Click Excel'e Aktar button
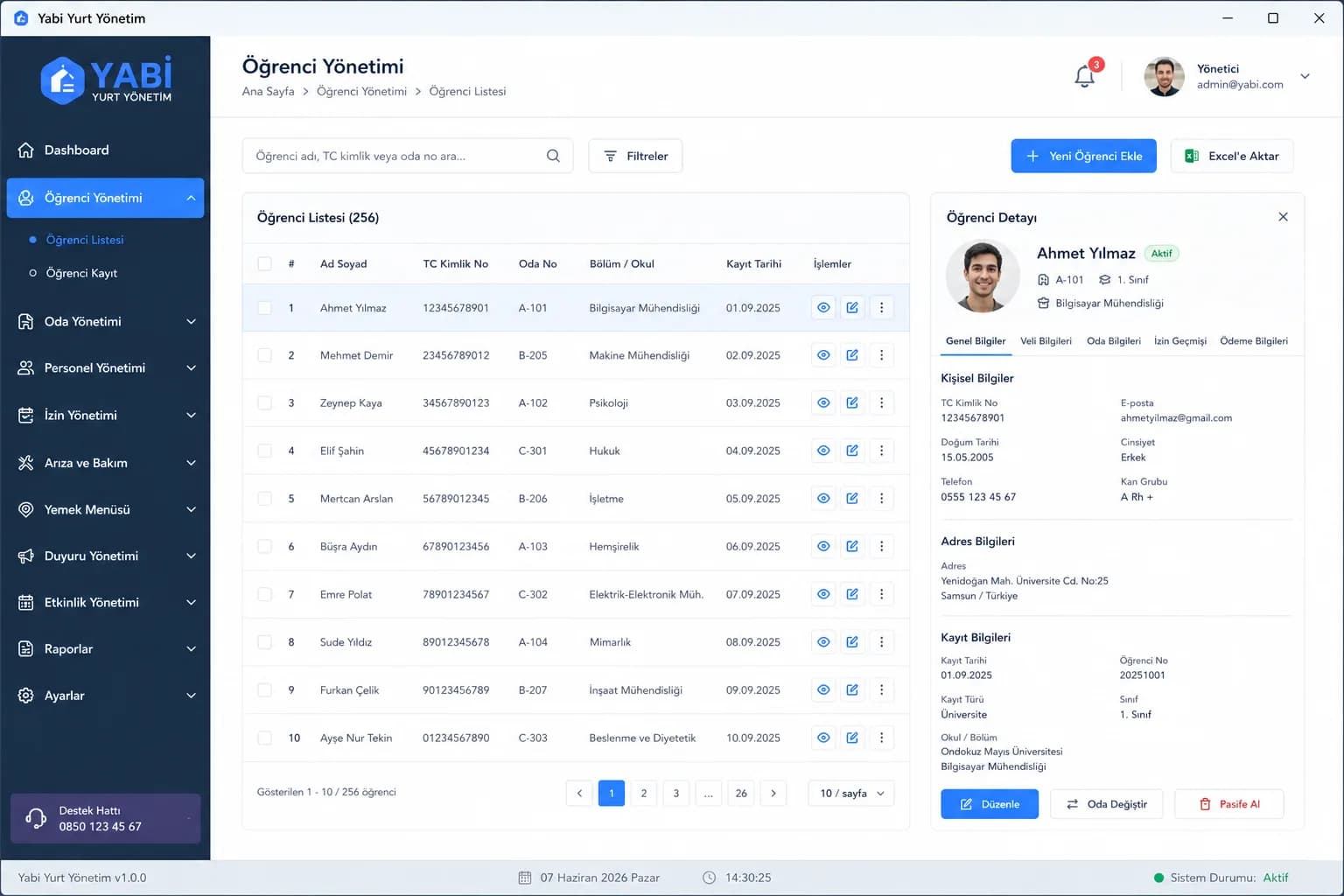 [x=1232, y=156]
